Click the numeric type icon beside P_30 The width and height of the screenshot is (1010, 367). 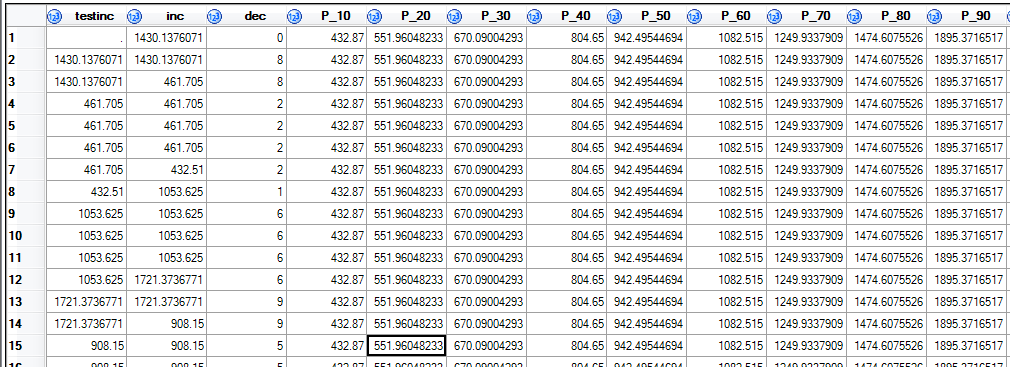tap(454, 15)
